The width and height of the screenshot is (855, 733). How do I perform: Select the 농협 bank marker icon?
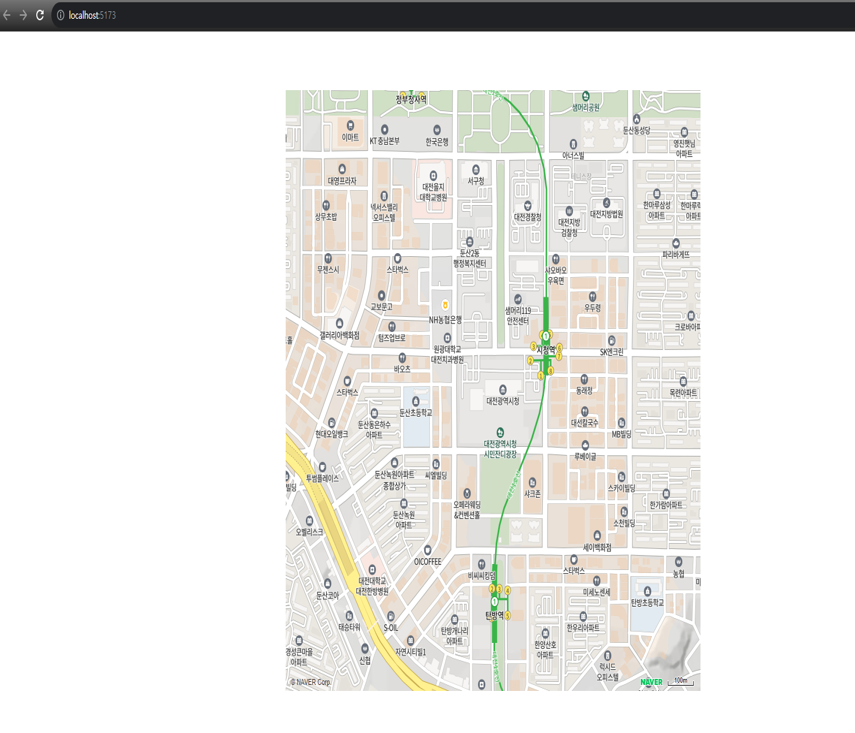coord(678,562)
